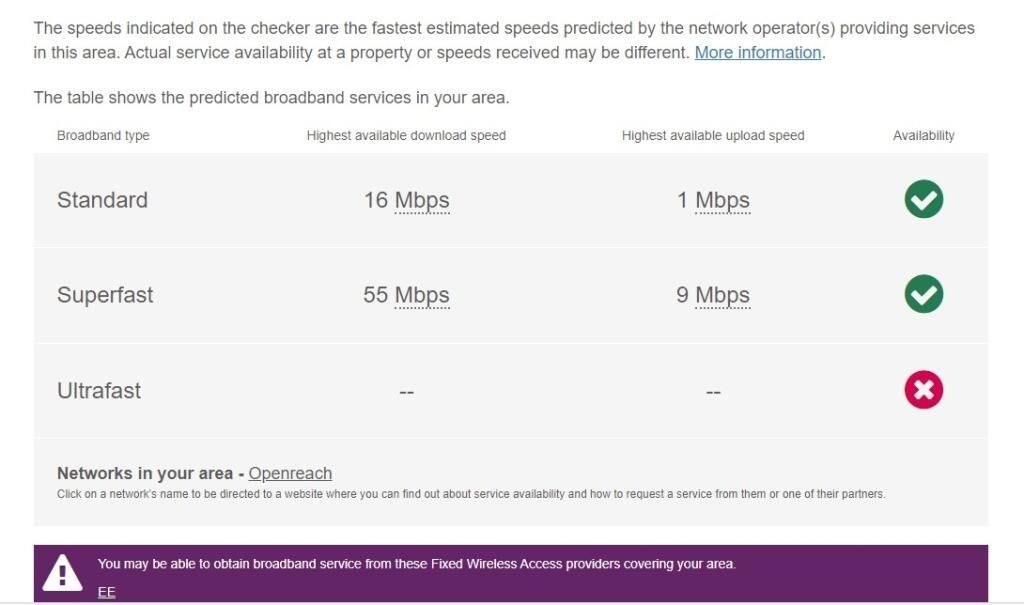Select the Ultrafast broadband row label
Image resolution: width=1024 pixels, height=605 pixels.
tap(99, 391)
